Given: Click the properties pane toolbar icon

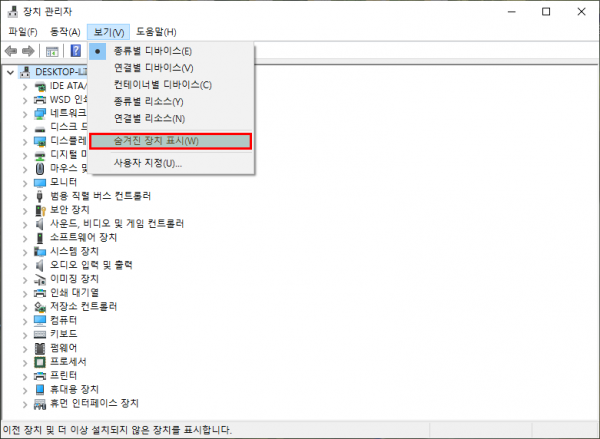Looking at the screenshot, I should (x=52, y=51).
